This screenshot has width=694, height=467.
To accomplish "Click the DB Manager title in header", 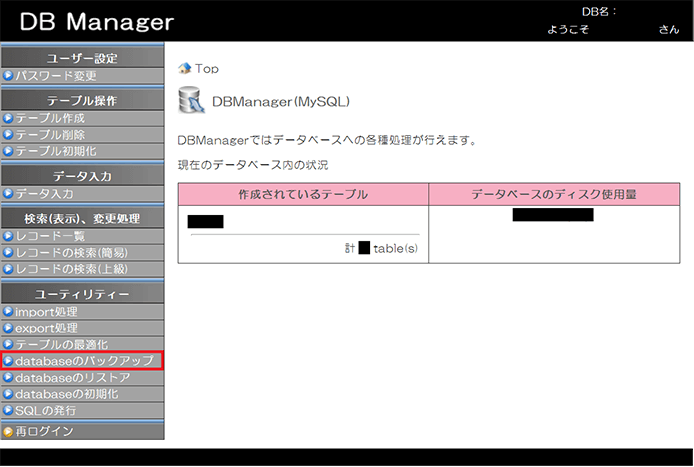I will (96, 22).
